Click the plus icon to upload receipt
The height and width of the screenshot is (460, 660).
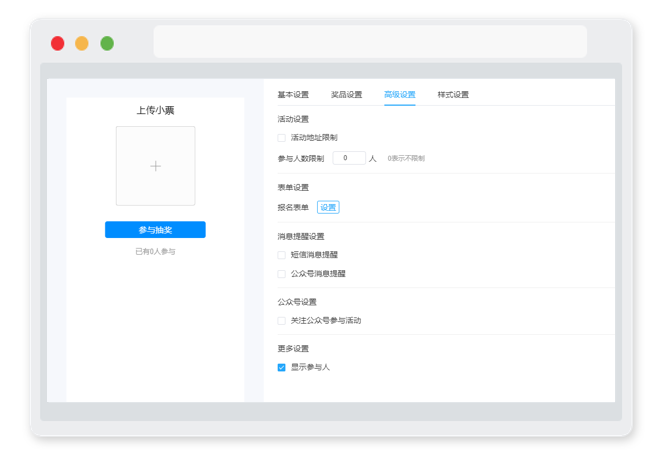[x=155, y=166]
